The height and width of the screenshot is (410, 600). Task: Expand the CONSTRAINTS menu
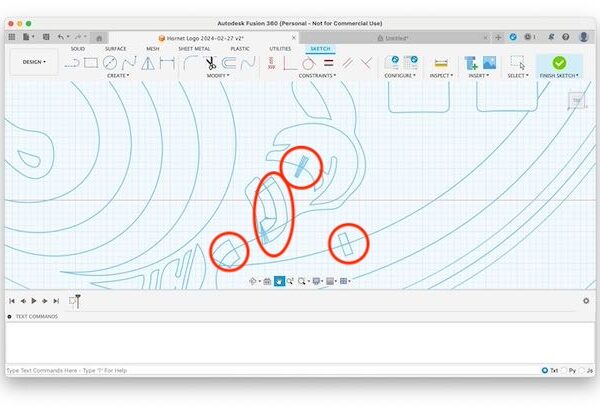(317, 76)
